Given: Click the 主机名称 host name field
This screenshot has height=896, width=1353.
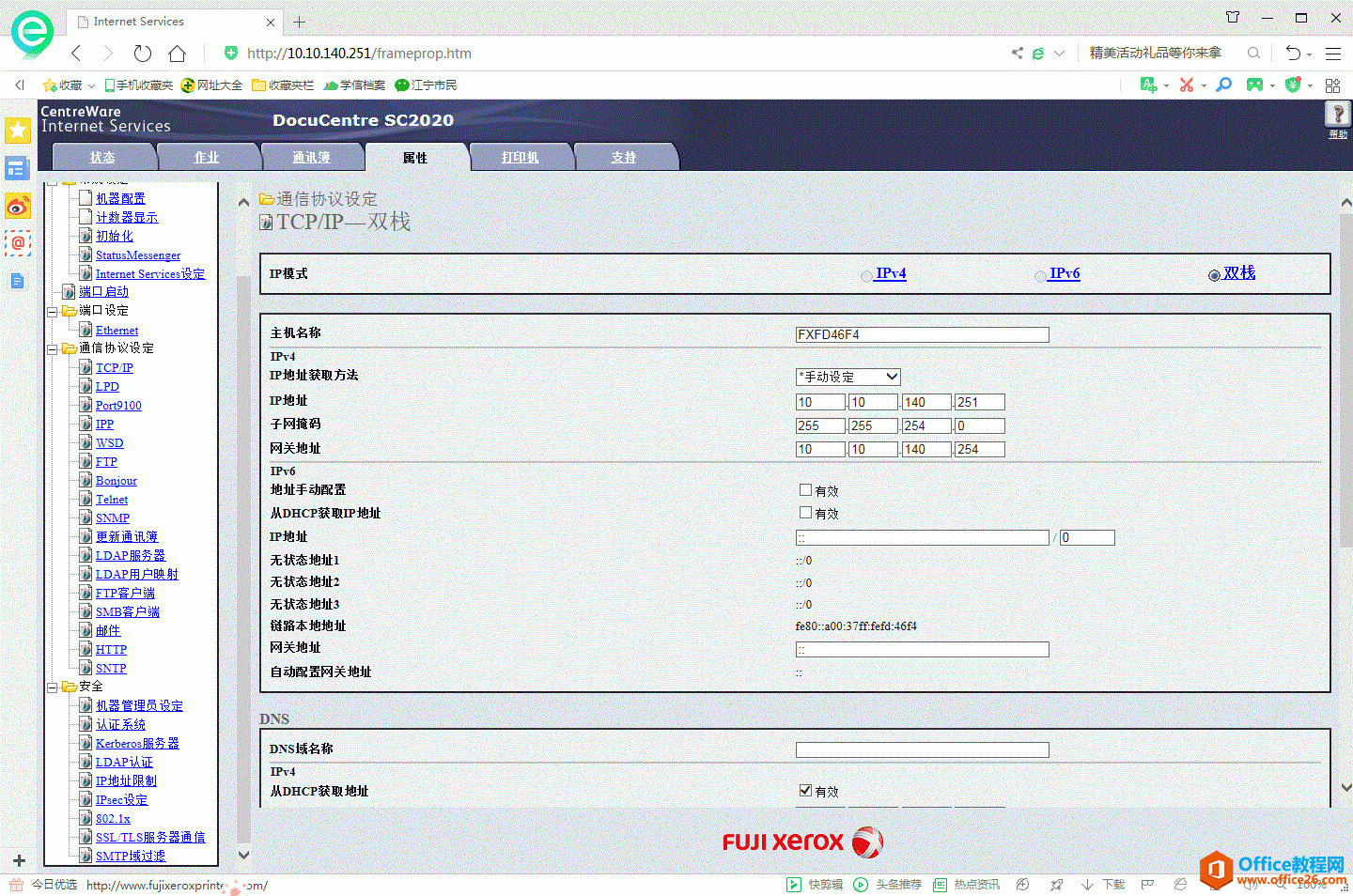Looking at the screenshot, I should point(923,334).
